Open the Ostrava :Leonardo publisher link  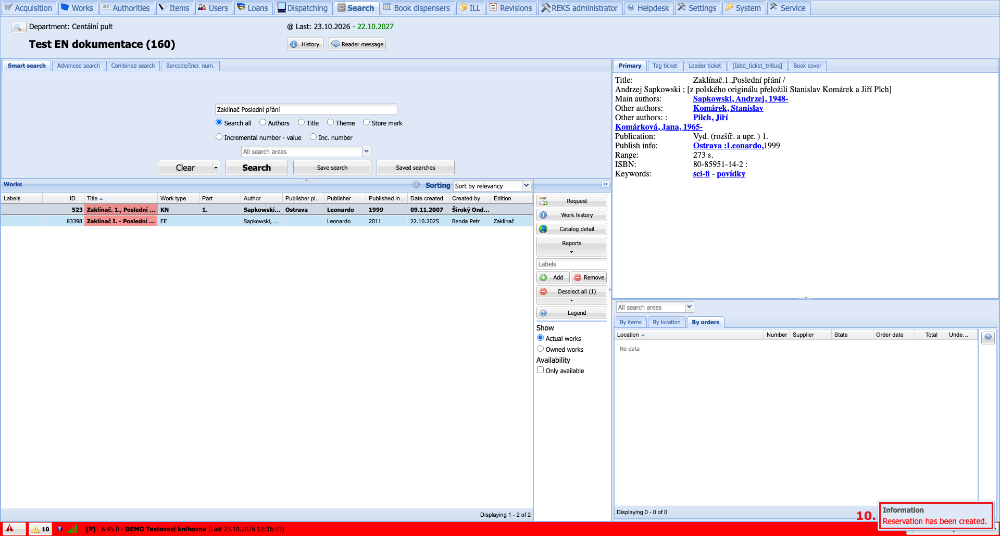(x=728, y=145)
